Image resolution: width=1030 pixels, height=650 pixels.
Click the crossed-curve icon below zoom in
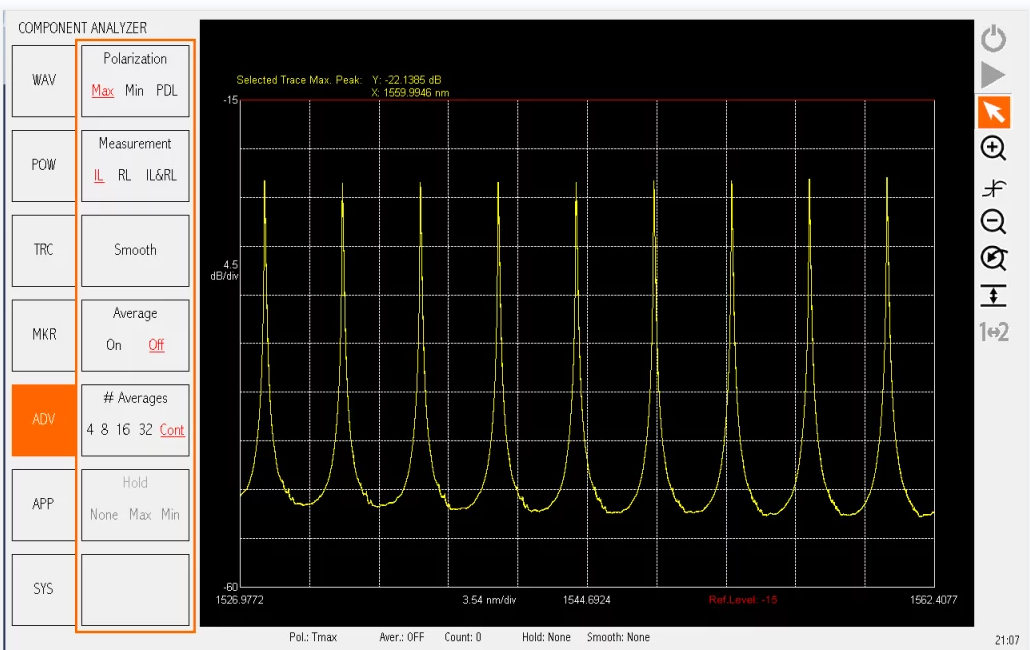coord(993,187)
